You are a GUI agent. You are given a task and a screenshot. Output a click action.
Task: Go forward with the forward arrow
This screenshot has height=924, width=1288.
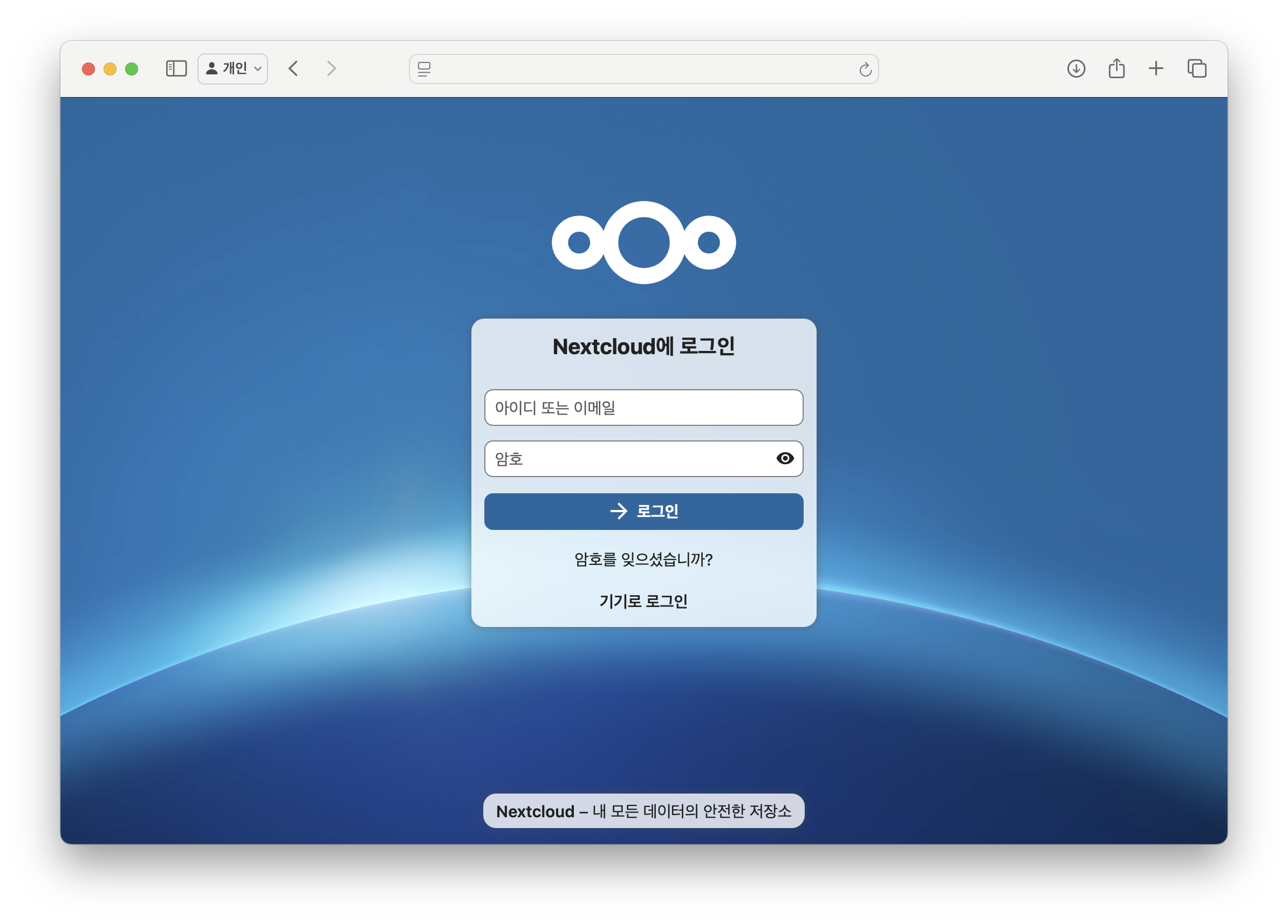pyautogui.click(x=332, y=68)
